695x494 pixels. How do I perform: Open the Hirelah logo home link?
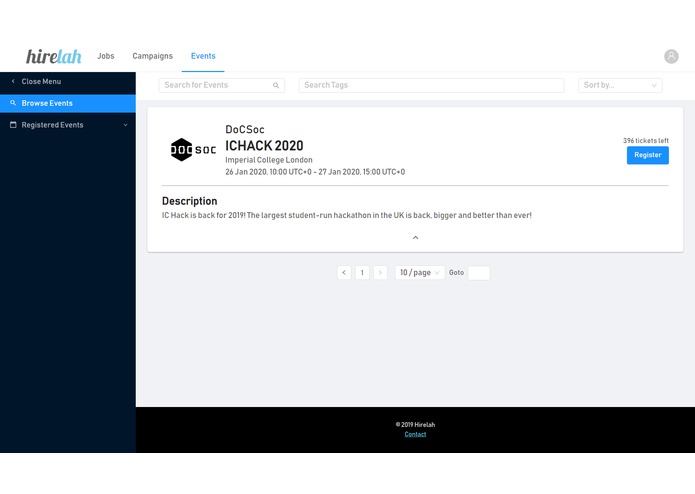click(54, 56)
